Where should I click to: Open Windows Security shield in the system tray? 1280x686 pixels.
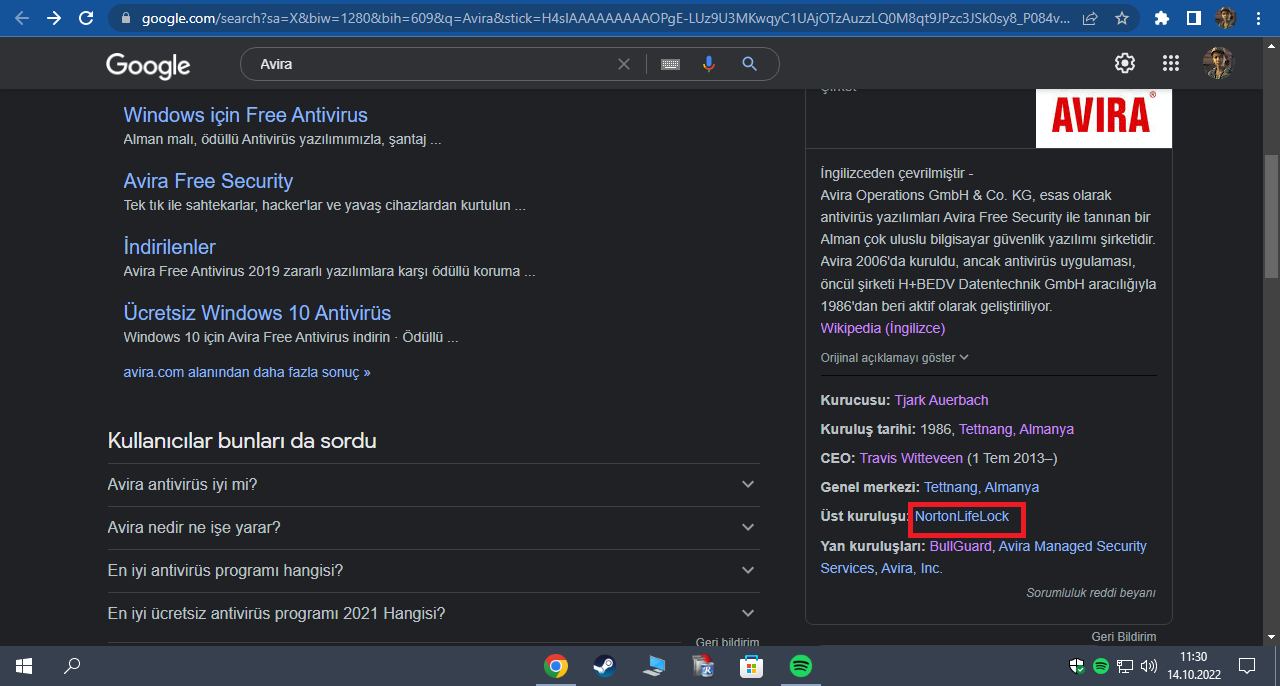[1077, 666]
